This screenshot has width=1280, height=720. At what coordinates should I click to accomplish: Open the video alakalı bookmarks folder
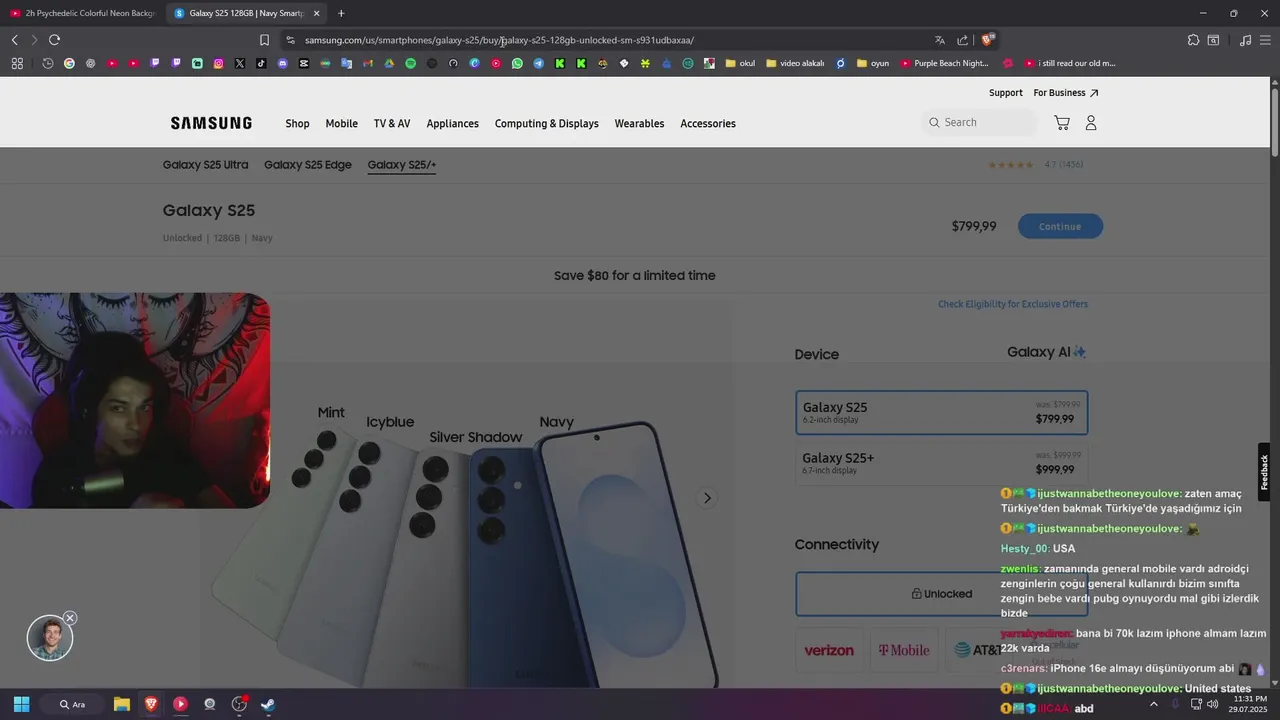point(795,63)
